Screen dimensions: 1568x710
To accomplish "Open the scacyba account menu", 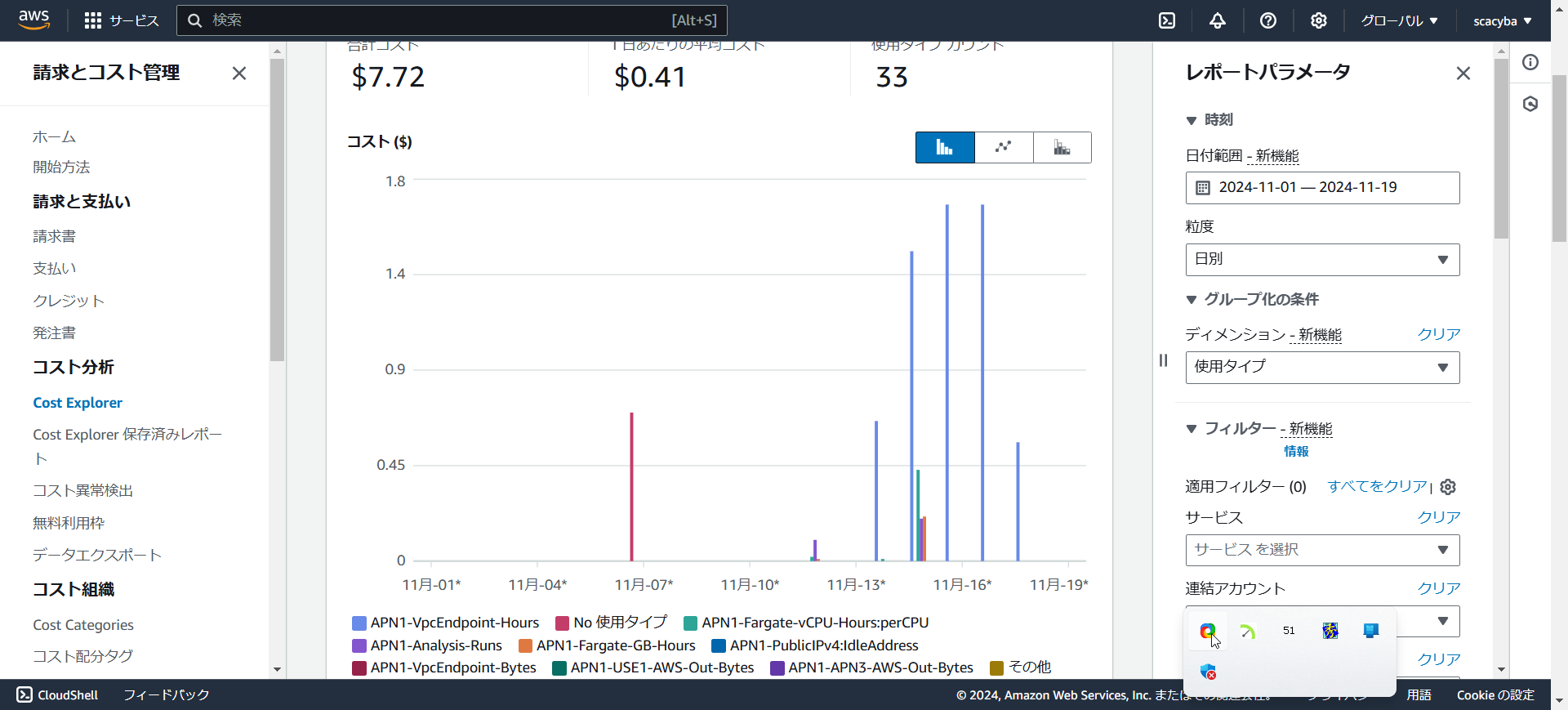I will click(x=1502, y=20).
